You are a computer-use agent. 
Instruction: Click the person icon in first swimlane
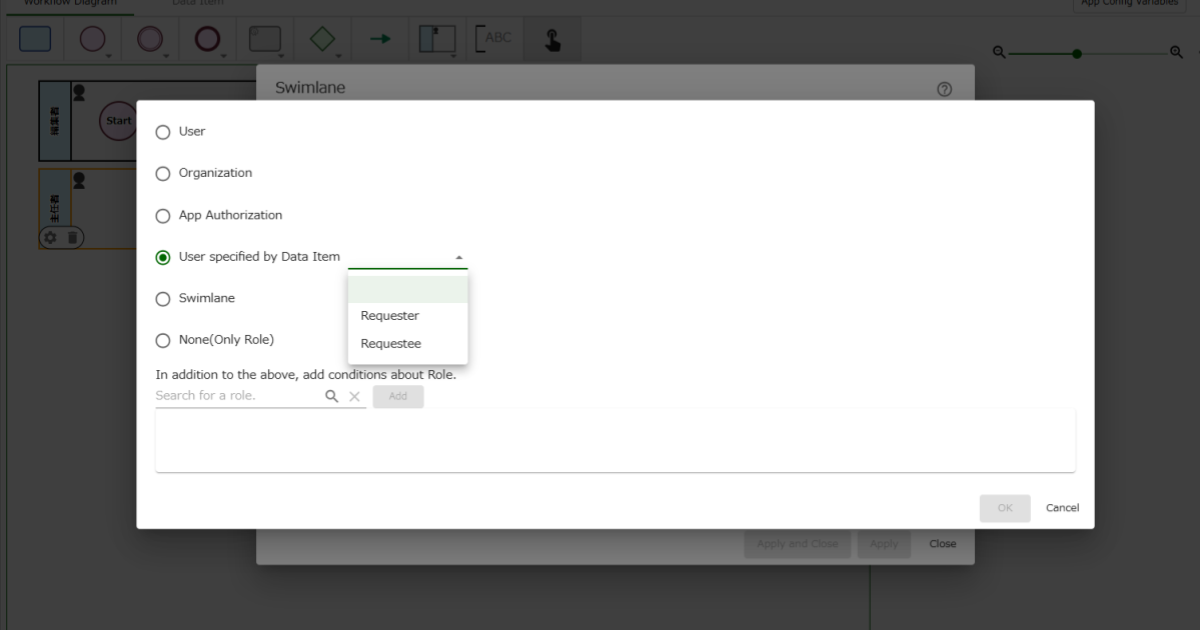[x=79, y=92]
